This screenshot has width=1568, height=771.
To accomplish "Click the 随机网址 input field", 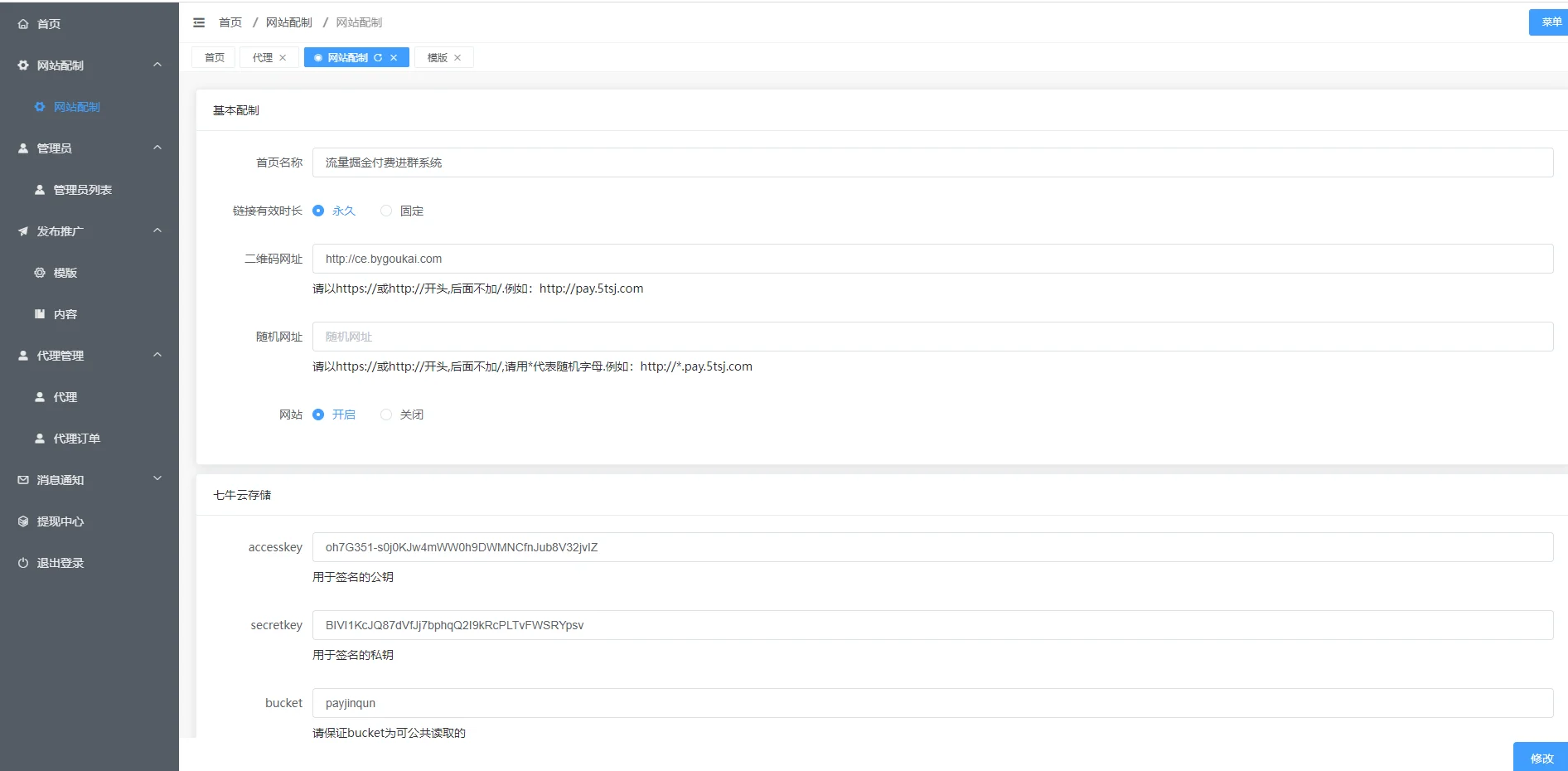I will click(x=932, y=337).
